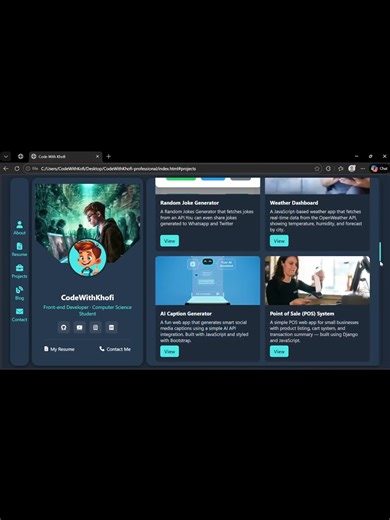Expand the tab actions chevron dropdown

point(6,156)
